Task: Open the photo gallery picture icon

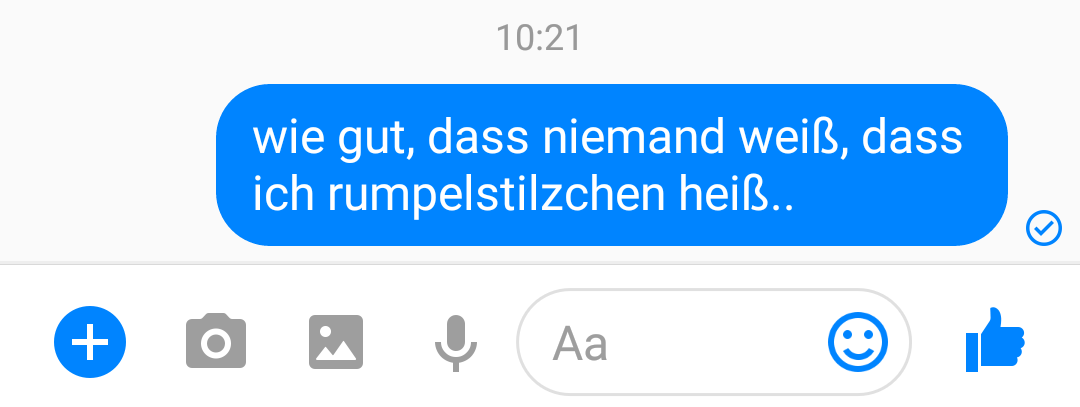Action: tap(336, 342)
